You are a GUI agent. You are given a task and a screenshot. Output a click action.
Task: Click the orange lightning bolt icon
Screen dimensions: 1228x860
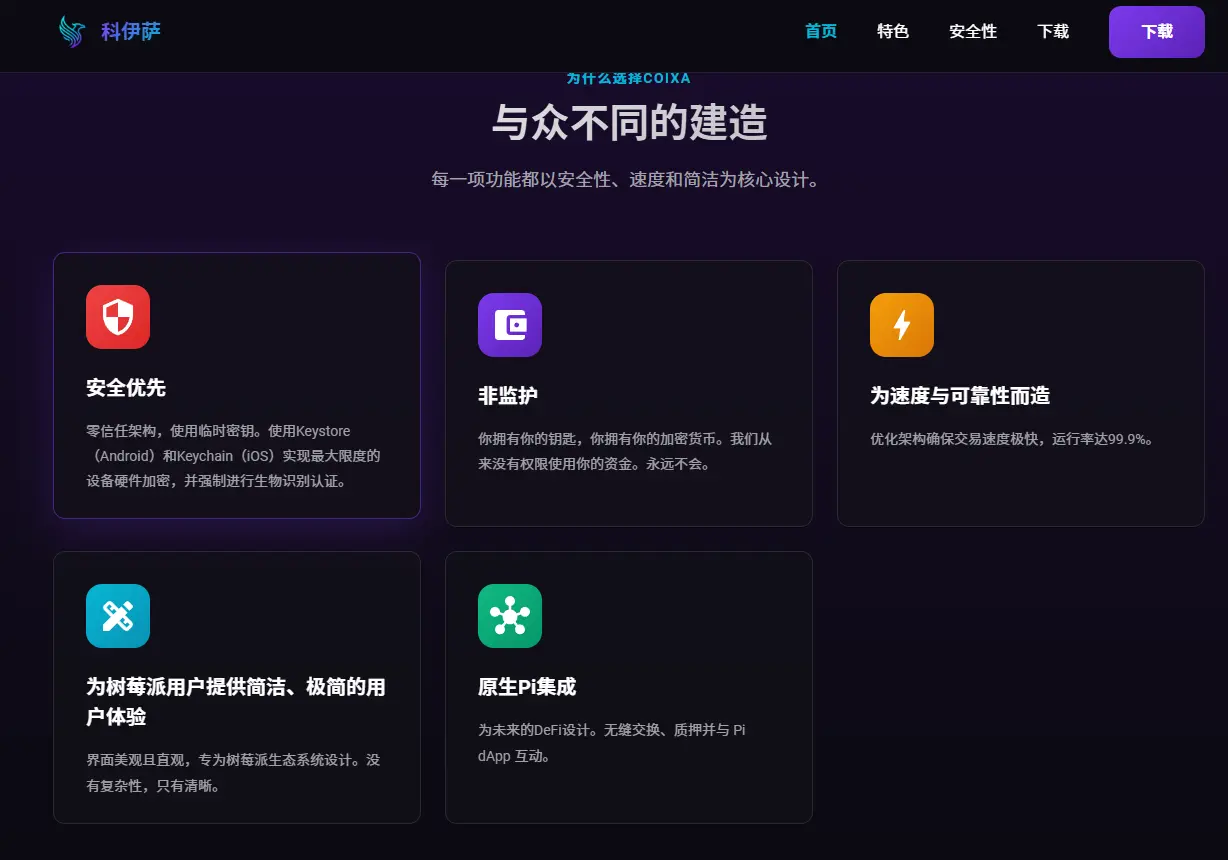coord(902,325)
